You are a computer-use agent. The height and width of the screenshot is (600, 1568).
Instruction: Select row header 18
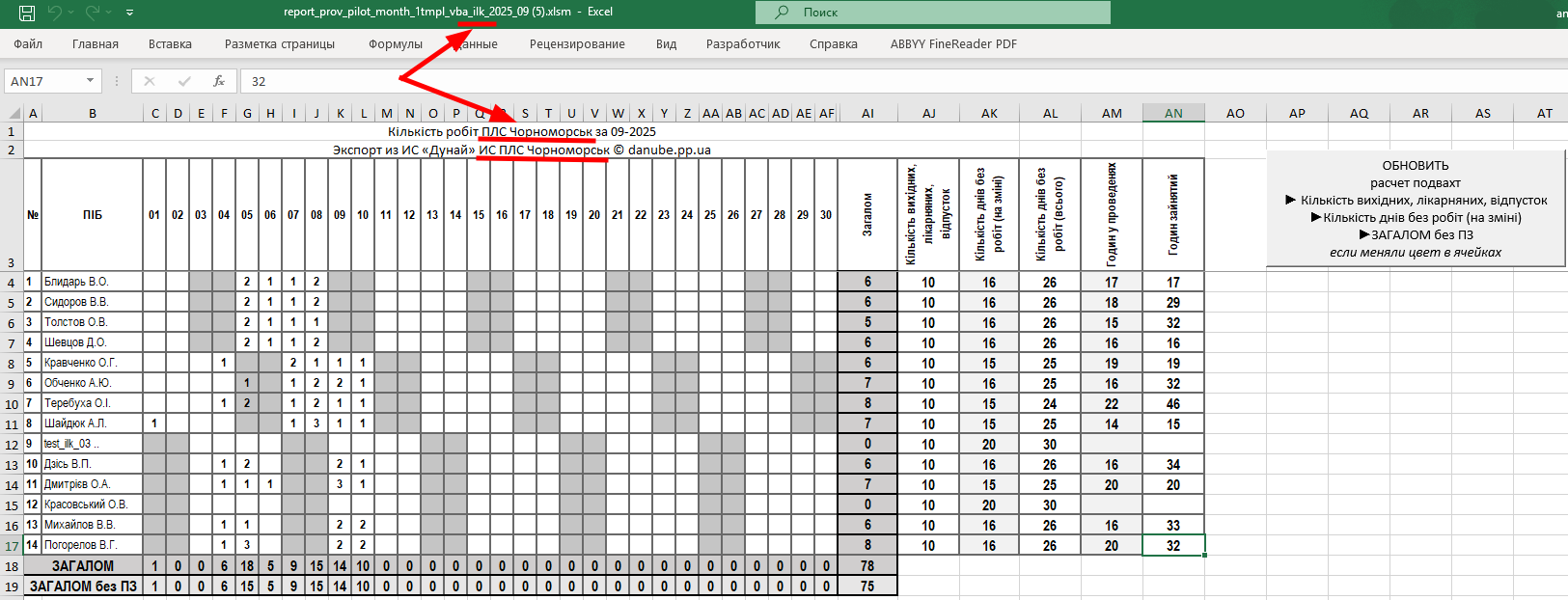[12, 566]
